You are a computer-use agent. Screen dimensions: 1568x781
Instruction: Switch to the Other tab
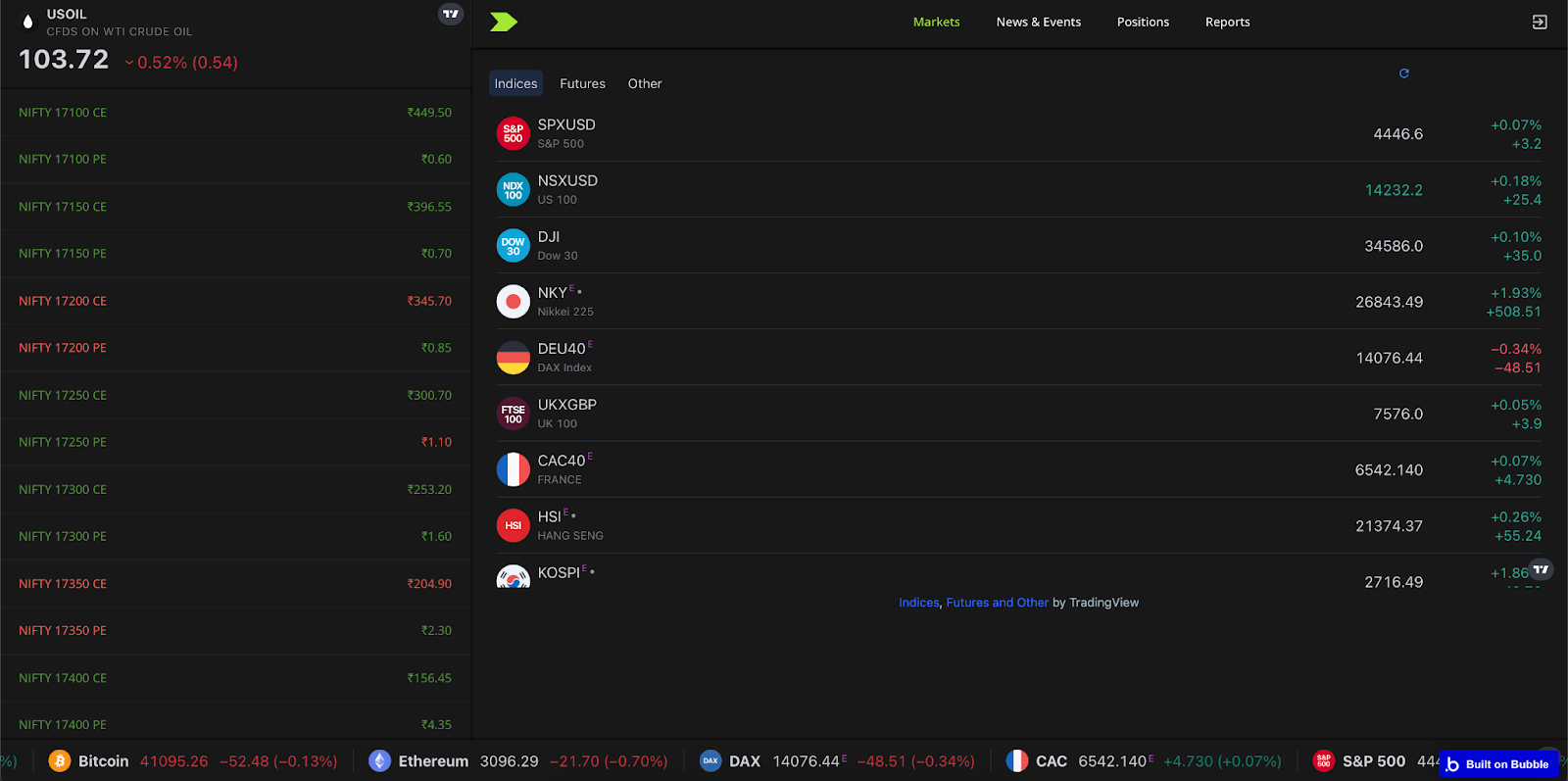[645, 83]
